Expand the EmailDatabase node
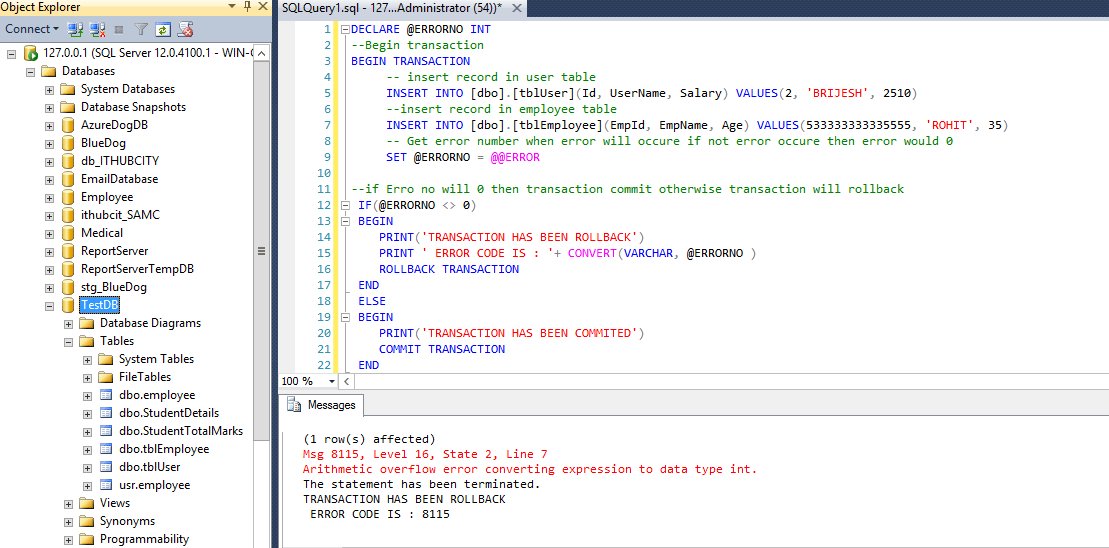This screenshot has width=1109, height=548. [49, 180]
